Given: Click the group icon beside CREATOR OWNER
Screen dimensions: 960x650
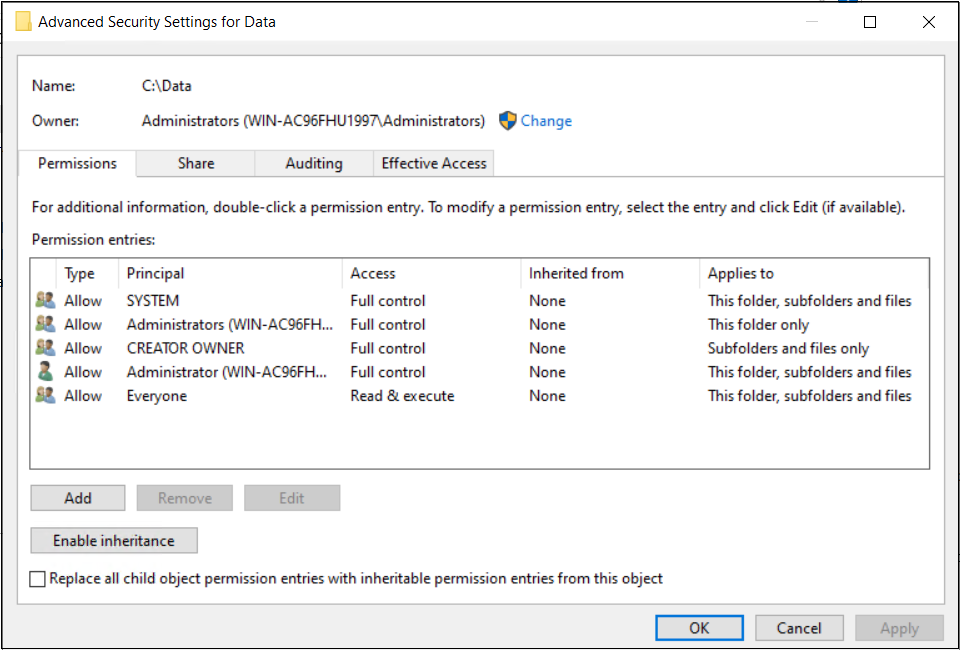Looking at the screenshot, I should [45, 348].
